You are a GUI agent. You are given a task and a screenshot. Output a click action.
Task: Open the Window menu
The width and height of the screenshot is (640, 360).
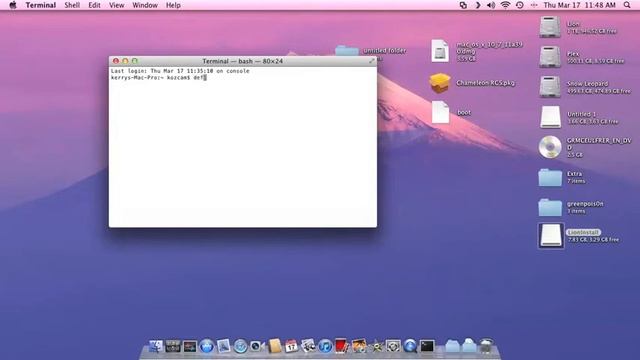[145, 5]
